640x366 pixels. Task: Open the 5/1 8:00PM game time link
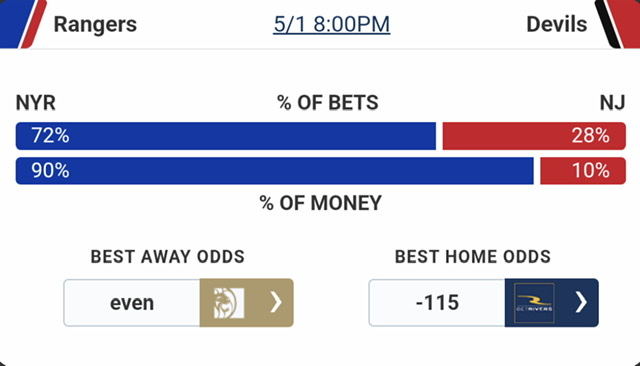click(x=331, y=24)
